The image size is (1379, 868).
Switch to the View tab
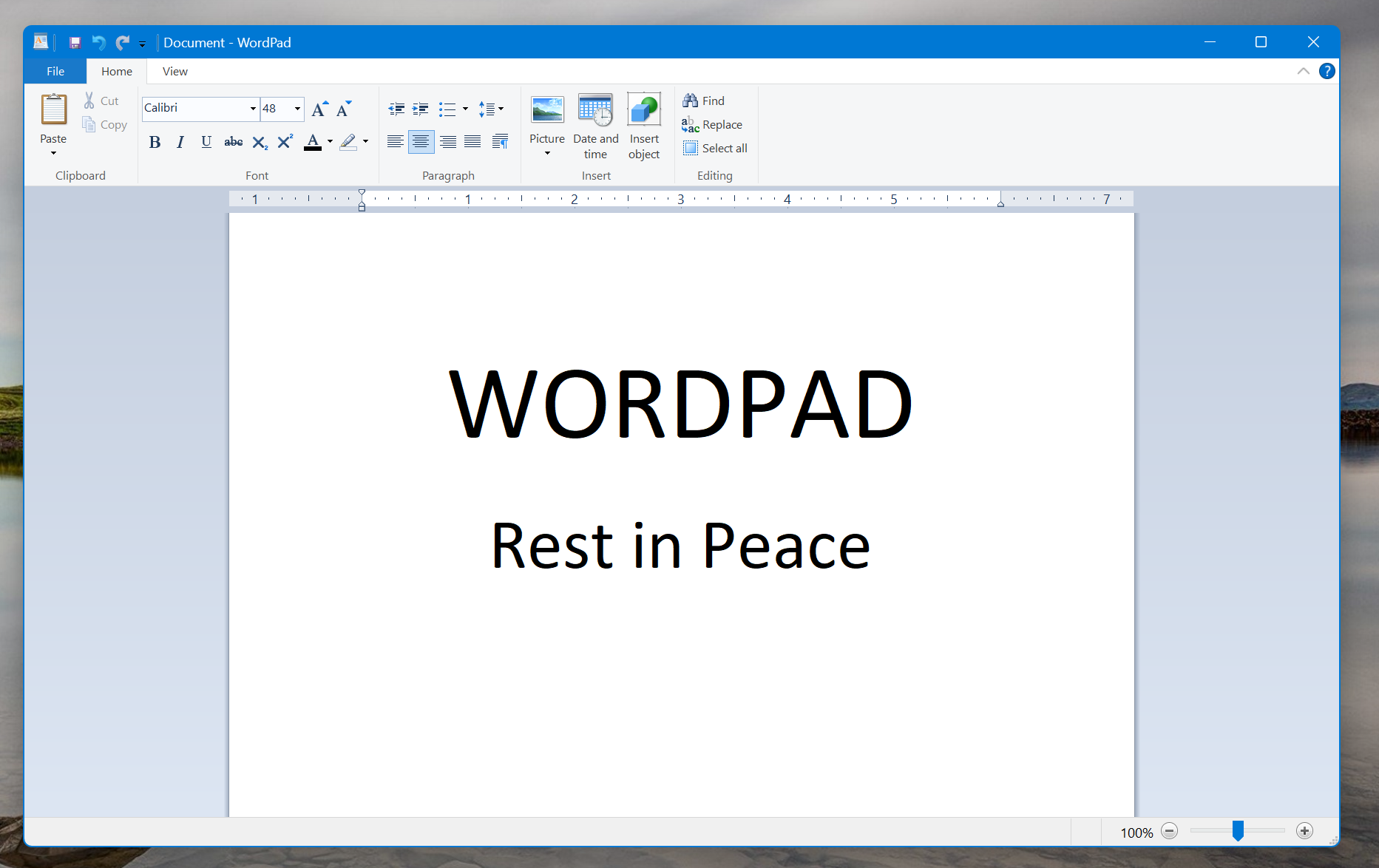point(175,71)
